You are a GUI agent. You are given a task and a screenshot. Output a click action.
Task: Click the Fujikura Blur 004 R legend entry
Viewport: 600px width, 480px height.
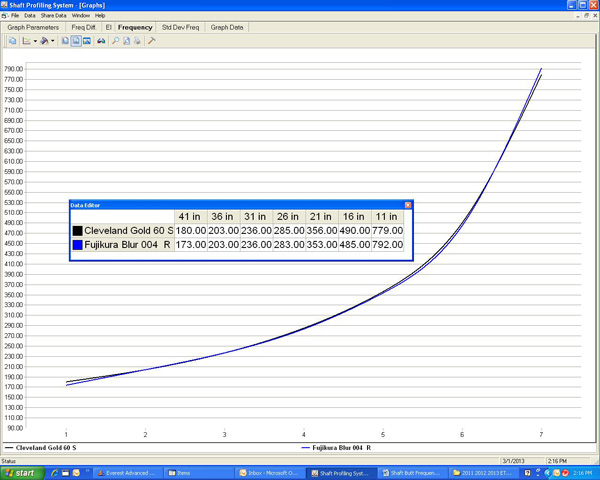coord(336,448)
